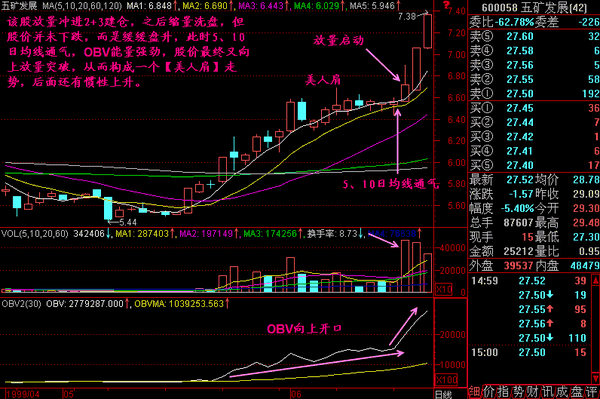Select the 卖⑤ row at 27.60
Screen dimensions: 600x399
click(x=535, y=36)
